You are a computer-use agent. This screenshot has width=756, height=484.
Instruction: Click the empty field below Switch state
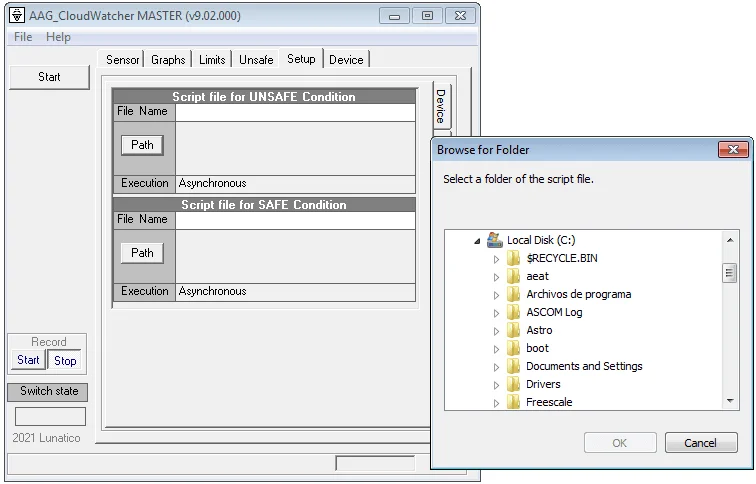51,417
